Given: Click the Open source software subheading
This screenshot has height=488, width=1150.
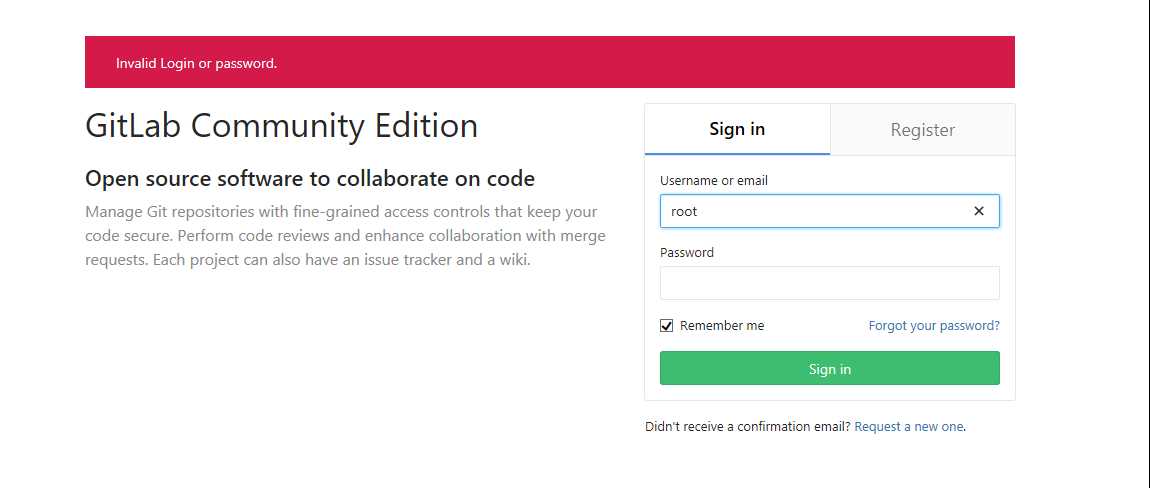Looking at the screenshot, I should point(310,179).
